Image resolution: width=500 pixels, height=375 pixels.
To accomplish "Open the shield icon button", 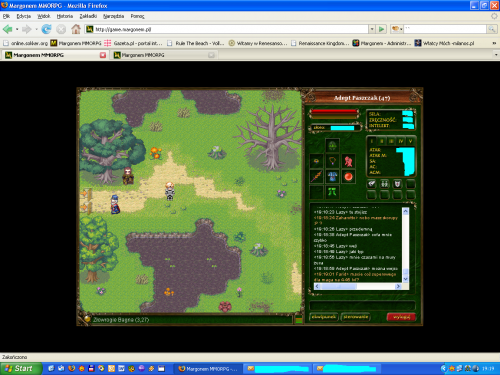I will 397,184.
